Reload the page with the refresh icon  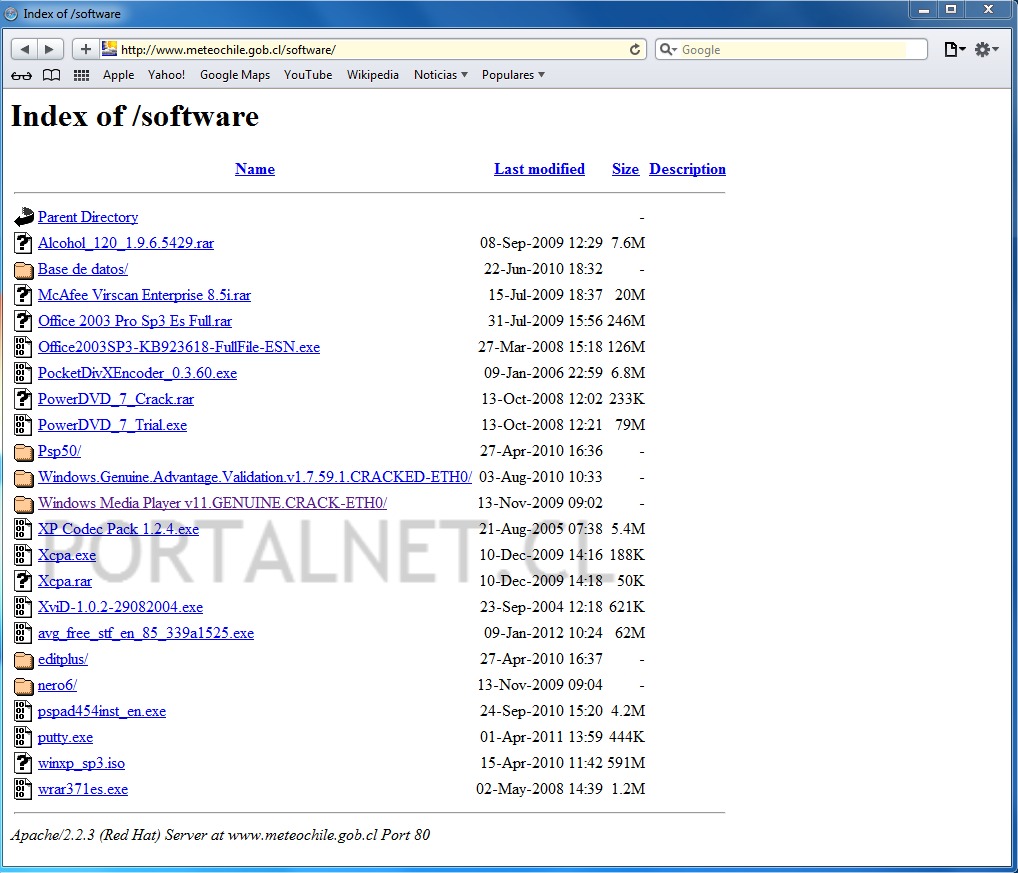635,49
